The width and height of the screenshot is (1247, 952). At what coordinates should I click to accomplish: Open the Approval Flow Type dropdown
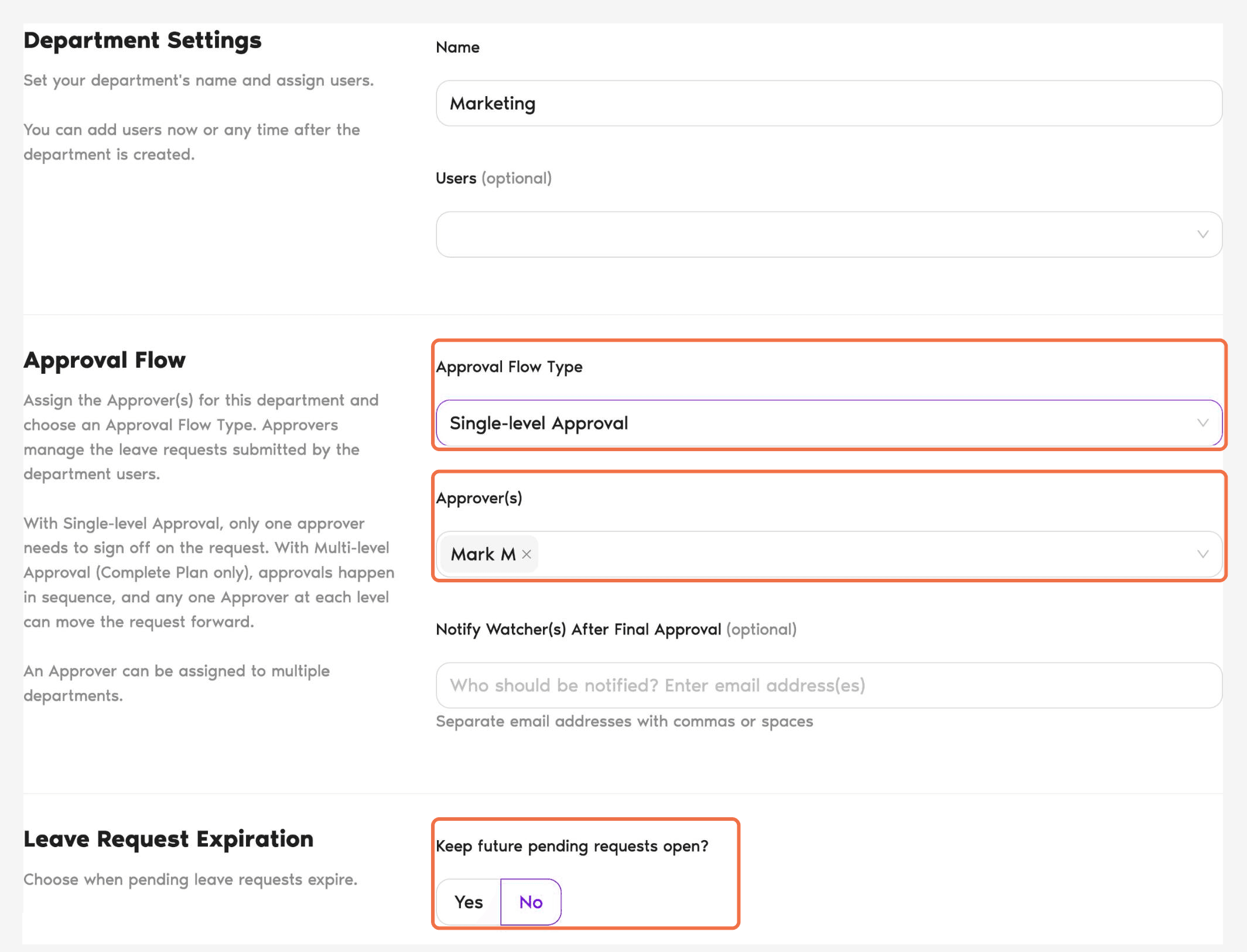point(829,423)
